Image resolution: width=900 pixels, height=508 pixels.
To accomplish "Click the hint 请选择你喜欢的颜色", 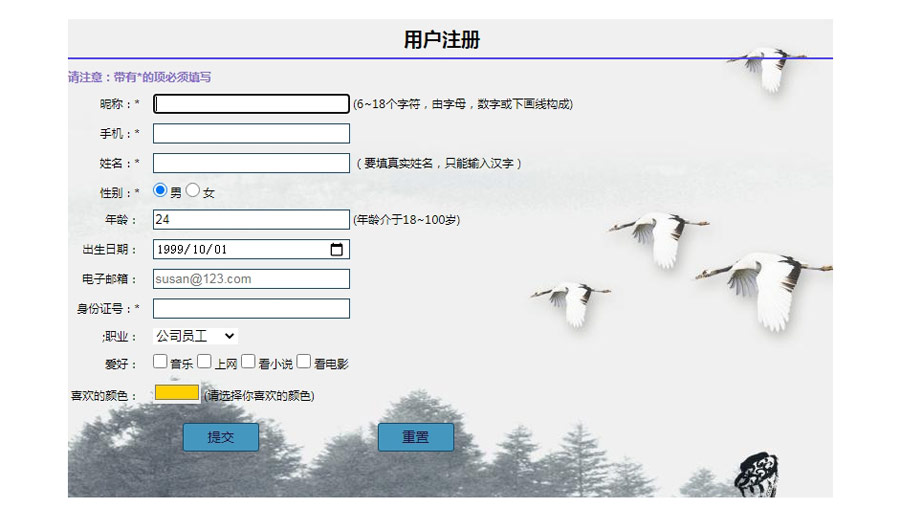I will click(259, 395).
